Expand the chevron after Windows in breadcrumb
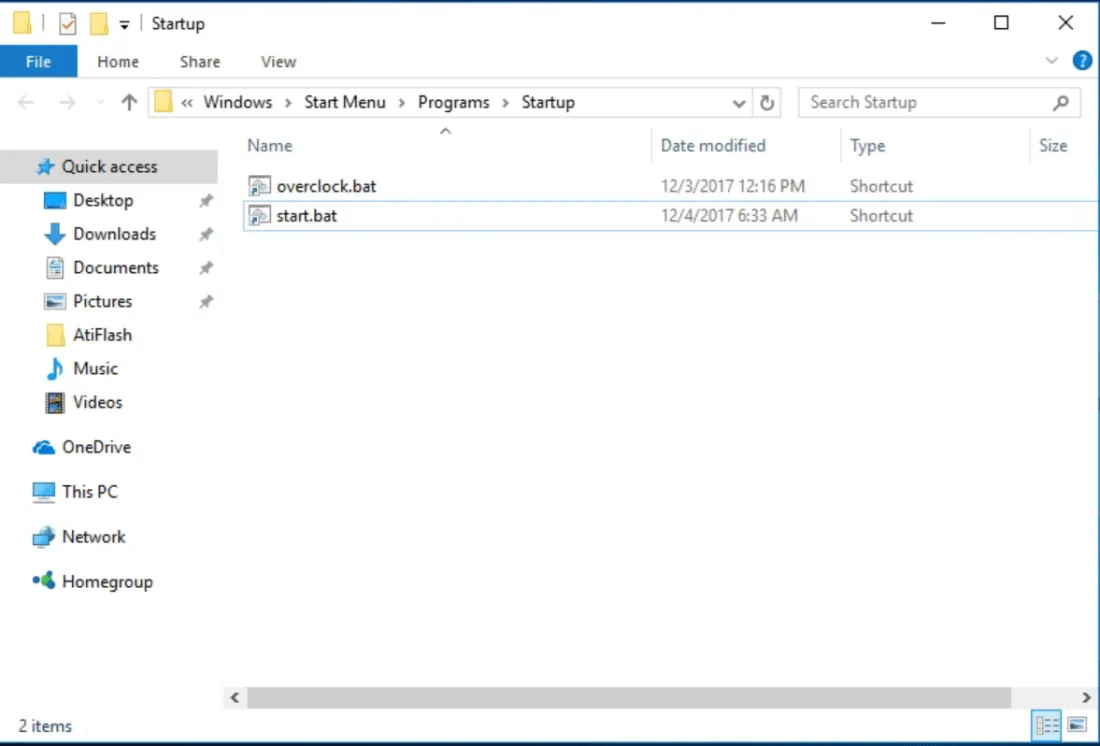Screen dimensions: 1100x746 point(288,103)
